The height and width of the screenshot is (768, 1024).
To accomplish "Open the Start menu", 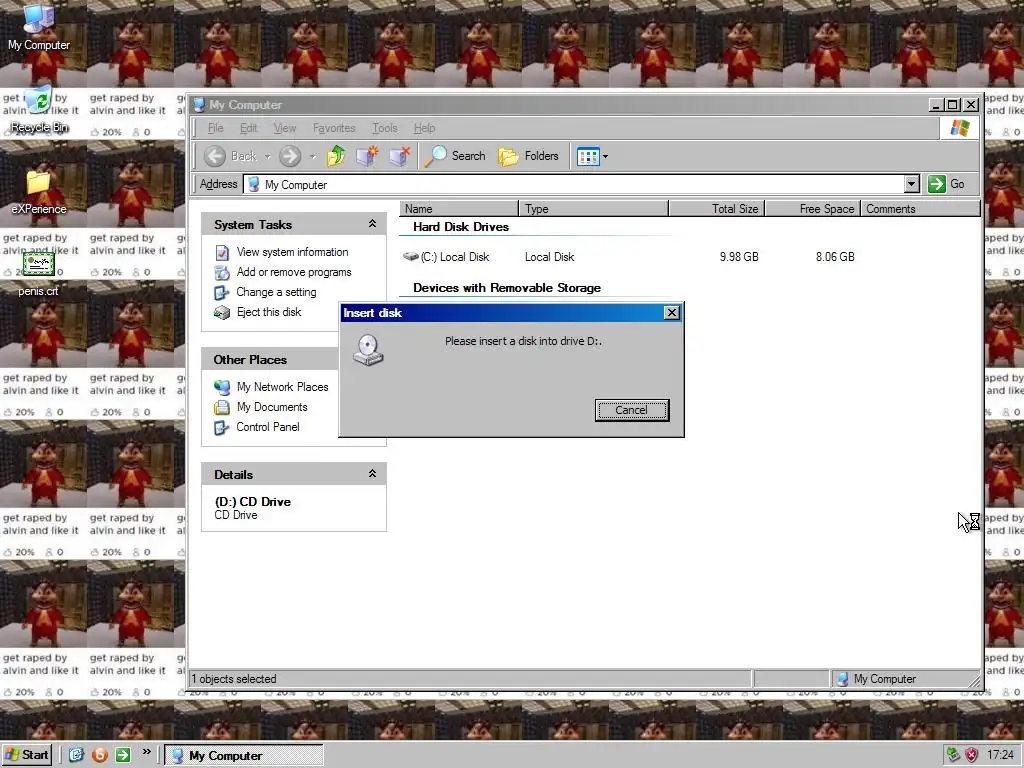I will point(27,755).
